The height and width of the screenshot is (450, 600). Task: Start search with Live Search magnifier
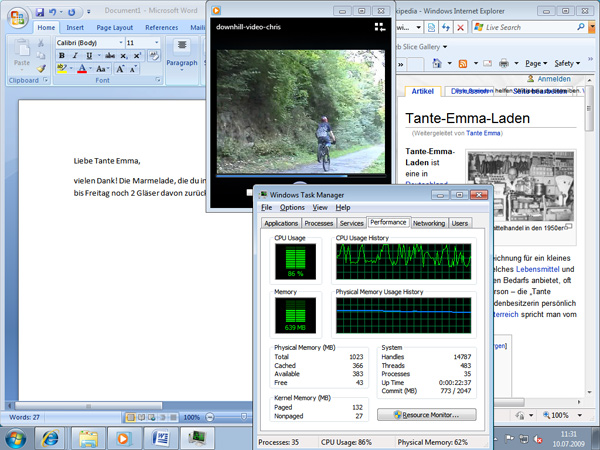[x=580, y=27]
